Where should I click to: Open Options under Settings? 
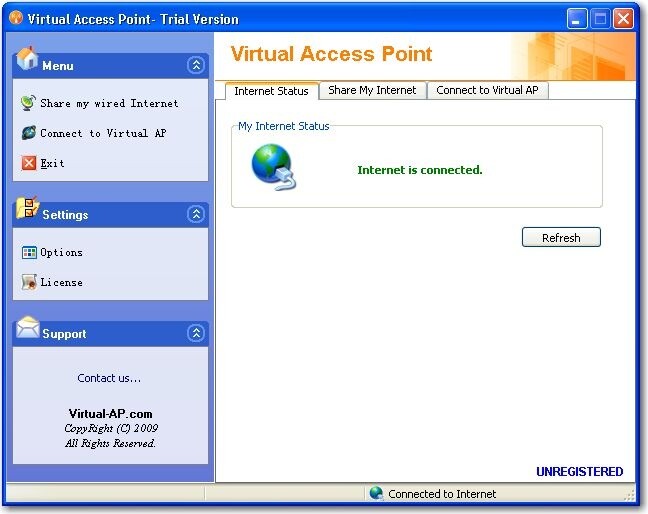(62, 252)
